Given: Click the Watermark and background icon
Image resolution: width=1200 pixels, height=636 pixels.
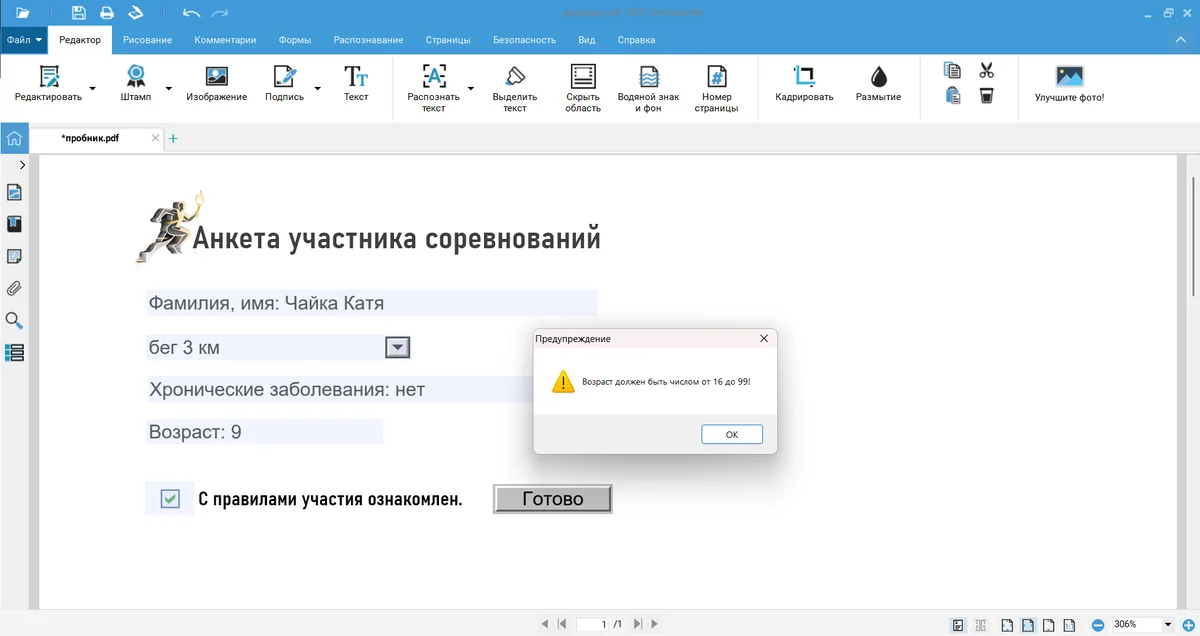Looking at the screenshot, I should point(648,77).
